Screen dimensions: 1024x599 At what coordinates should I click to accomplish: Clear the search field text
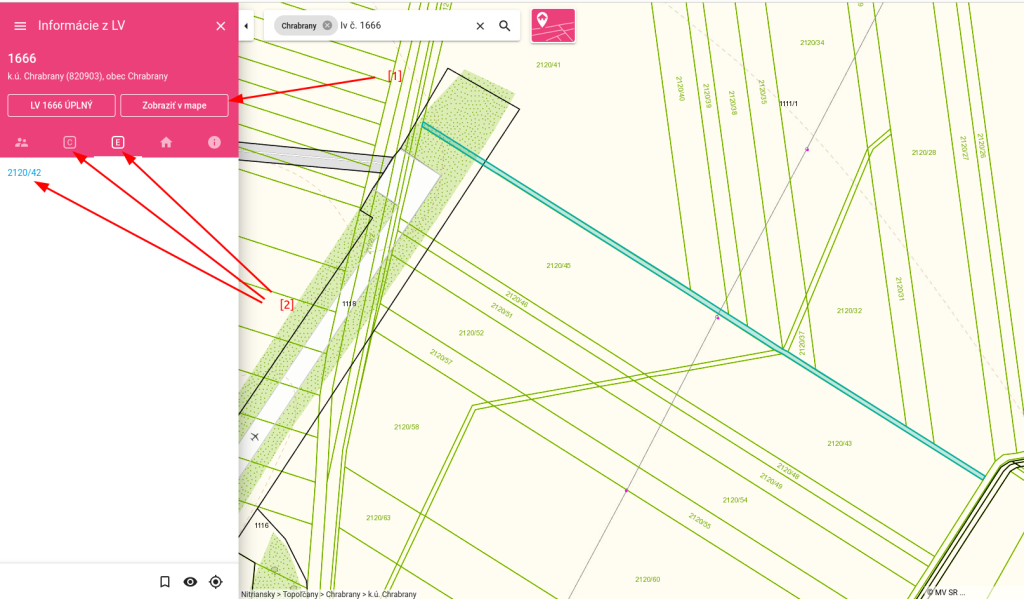coord(480,26)
